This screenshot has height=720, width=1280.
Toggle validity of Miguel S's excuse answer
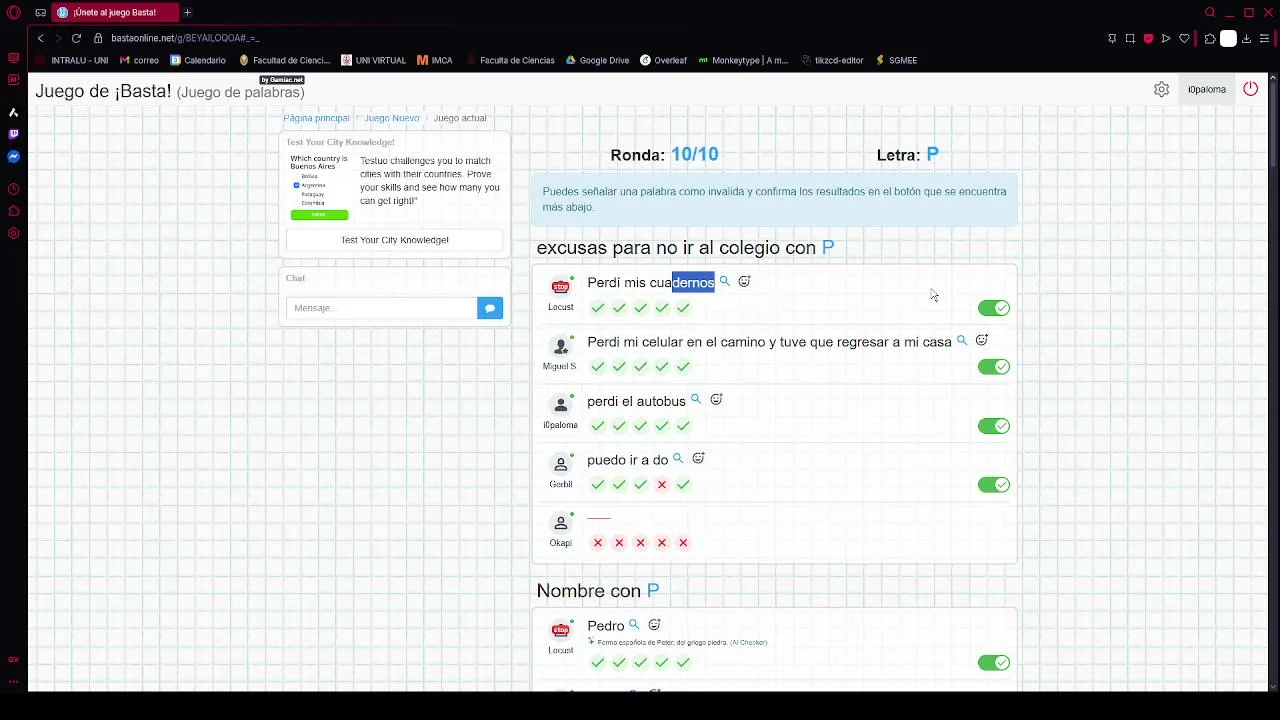(x=994, y=367)
